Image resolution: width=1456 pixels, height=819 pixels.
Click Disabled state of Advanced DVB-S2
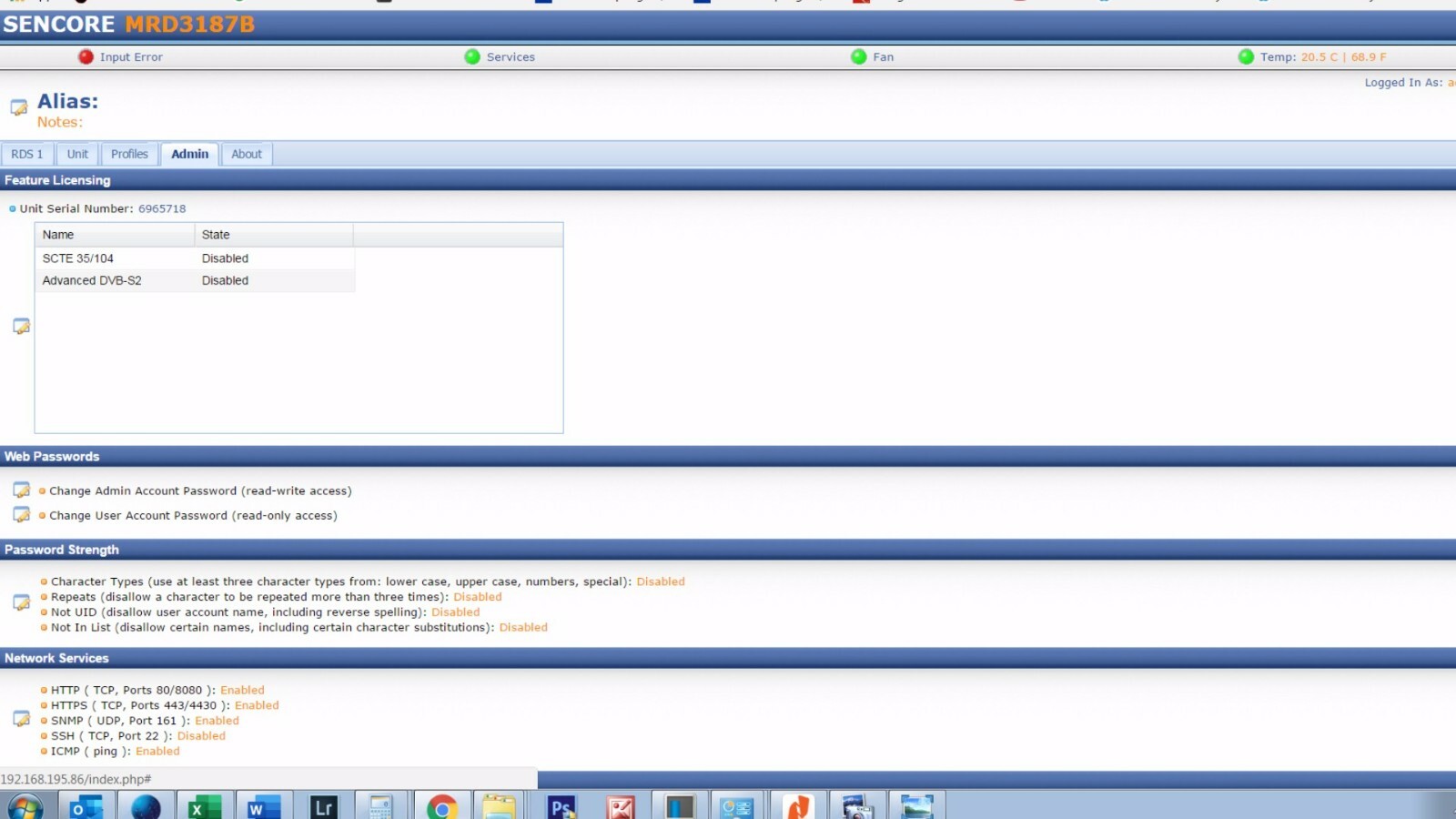[225, 280]
